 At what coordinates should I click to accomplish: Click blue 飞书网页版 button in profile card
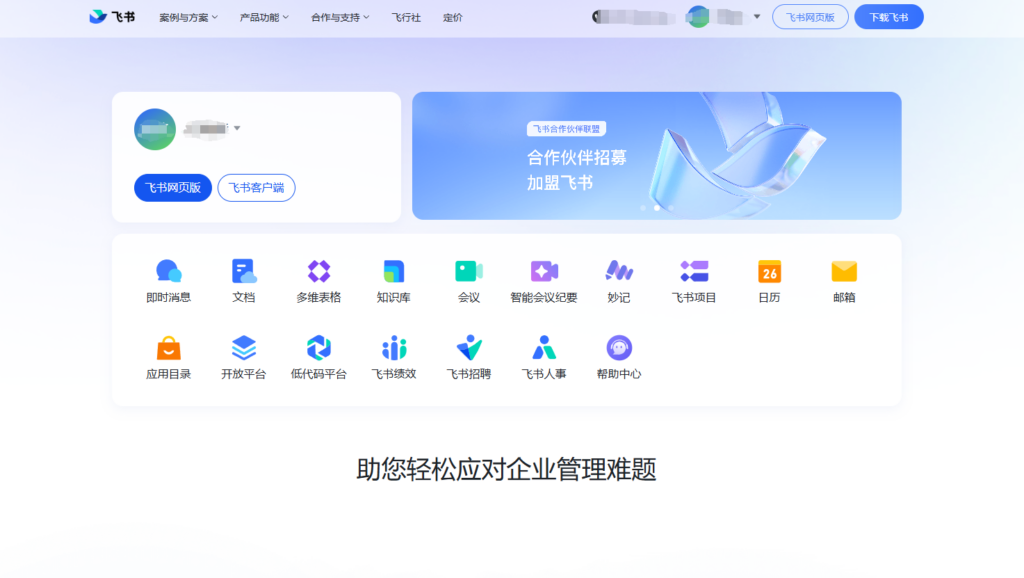[x=173, y=188]
